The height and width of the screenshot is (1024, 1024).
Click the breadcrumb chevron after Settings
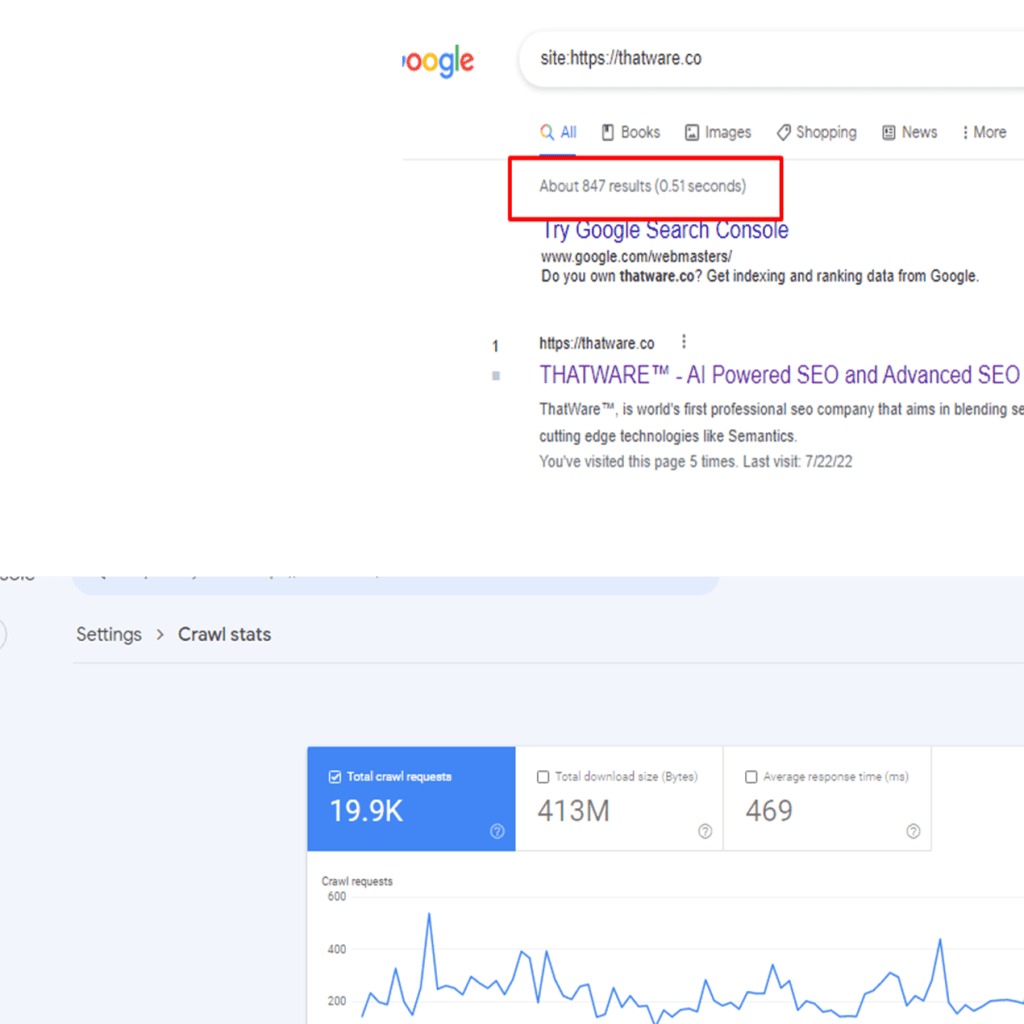pyautogui.click(x=160, y=635)
